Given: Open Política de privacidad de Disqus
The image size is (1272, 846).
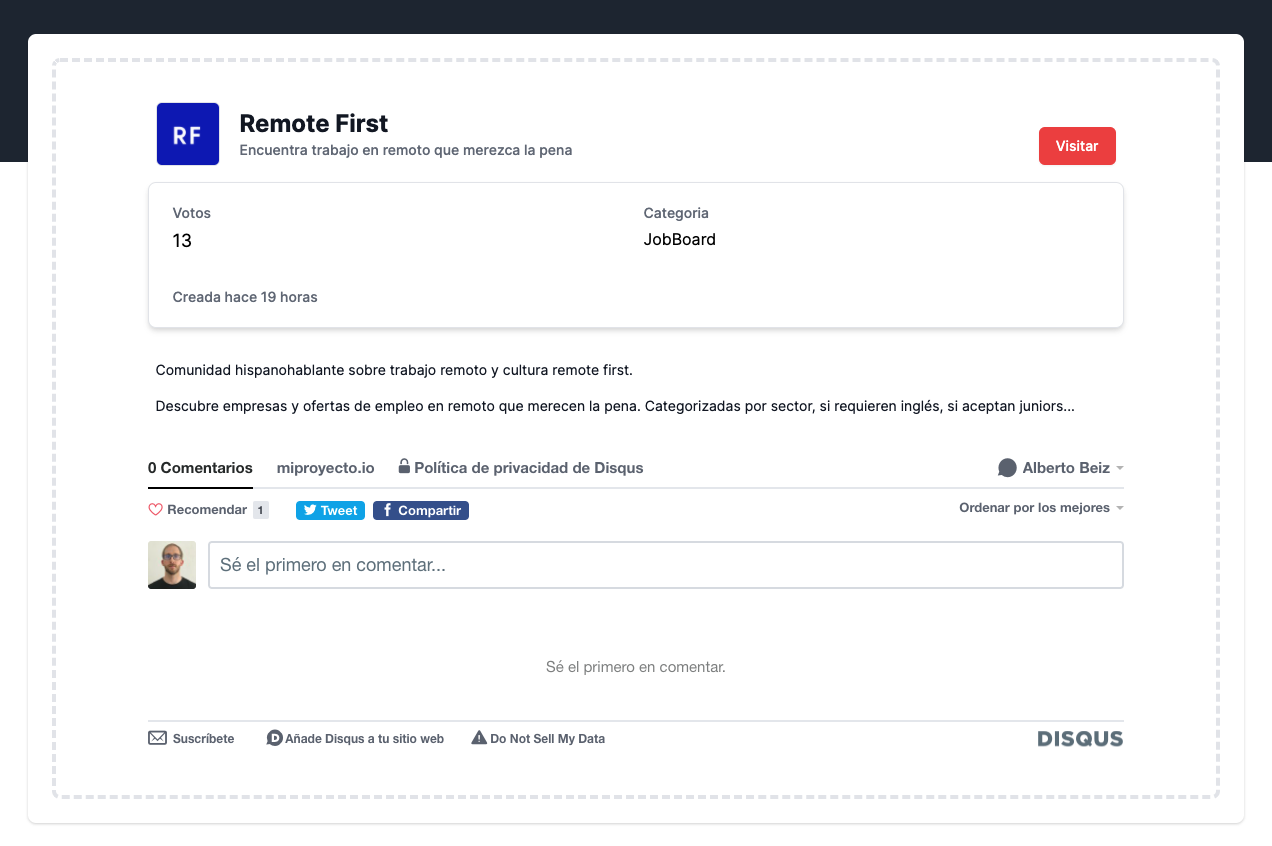Looking at the screenshot, I should click(x=529, y=468).
